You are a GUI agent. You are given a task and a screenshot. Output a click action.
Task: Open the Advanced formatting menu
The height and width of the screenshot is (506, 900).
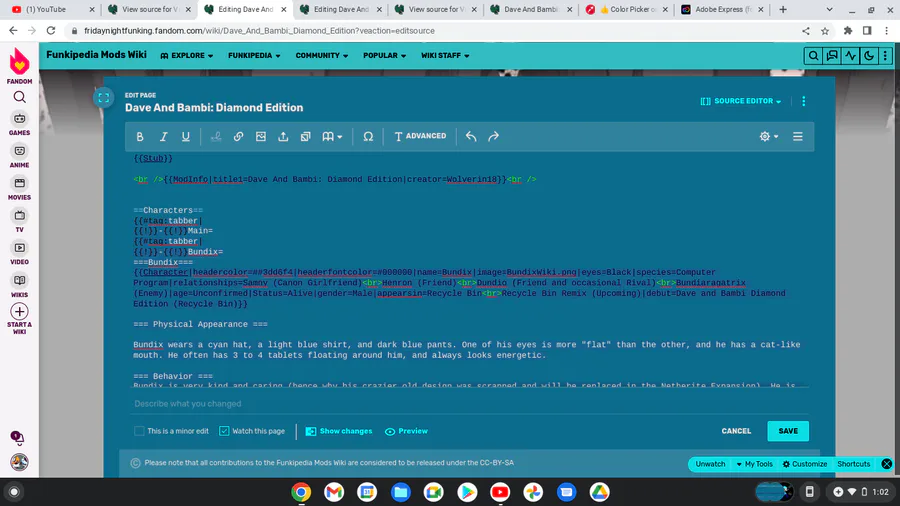tap(420, 137)
